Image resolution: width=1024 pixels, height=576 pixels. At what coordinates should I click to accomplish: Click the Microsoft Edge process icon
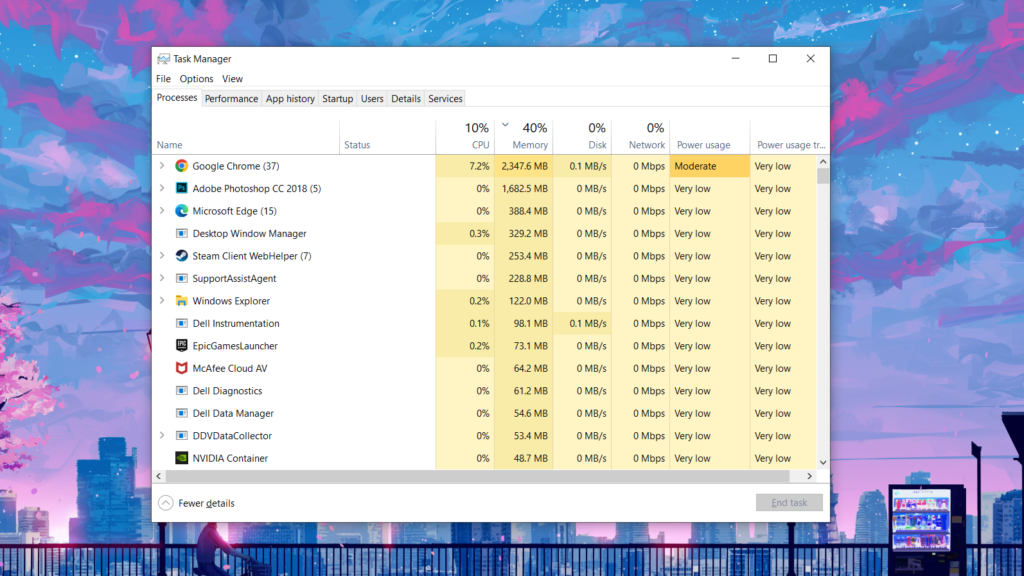pyautogui.click(x=182, y=211)
